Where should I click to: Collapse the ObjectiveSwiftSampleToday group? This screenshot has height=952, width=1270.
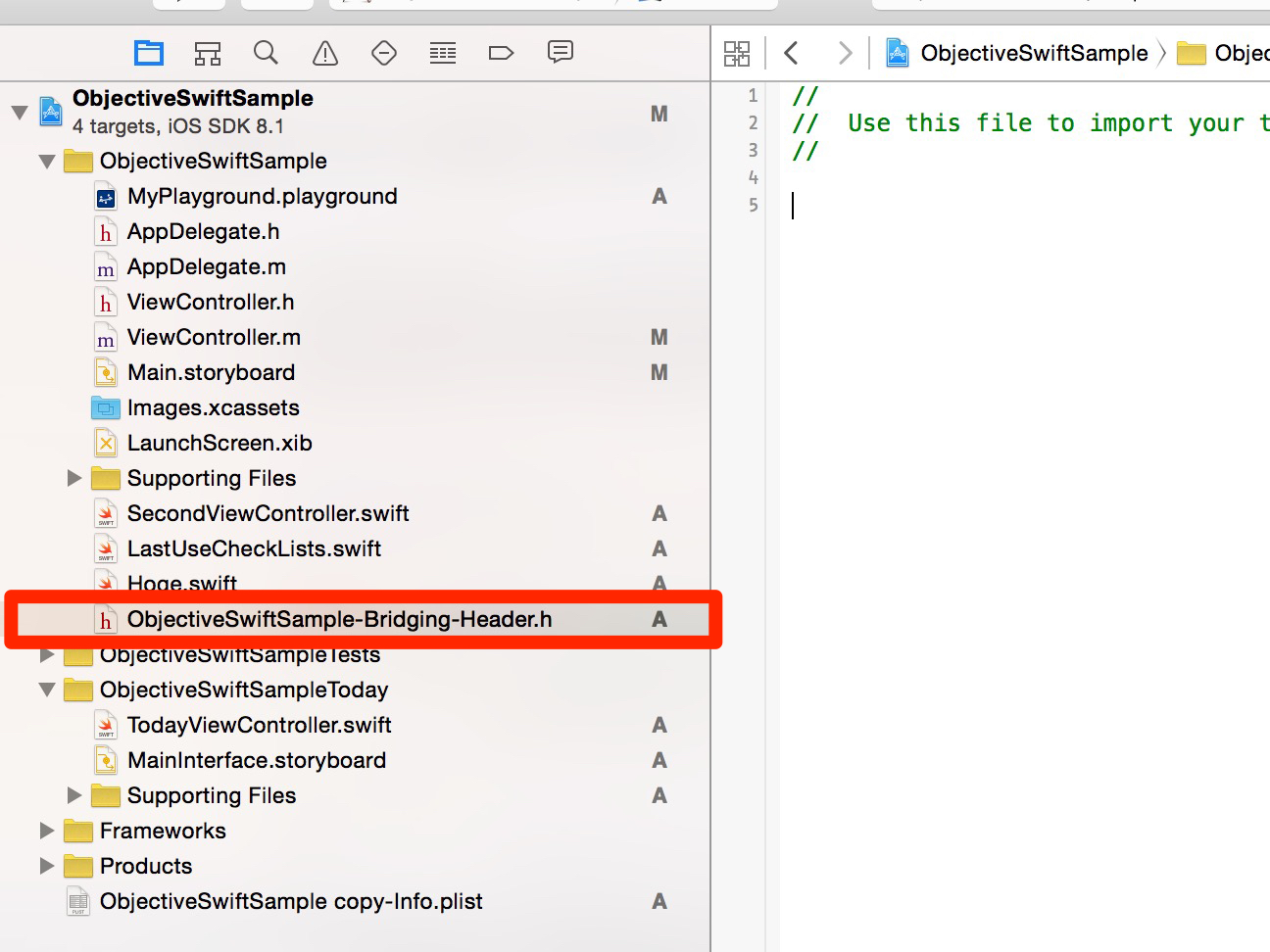point(47,690)
